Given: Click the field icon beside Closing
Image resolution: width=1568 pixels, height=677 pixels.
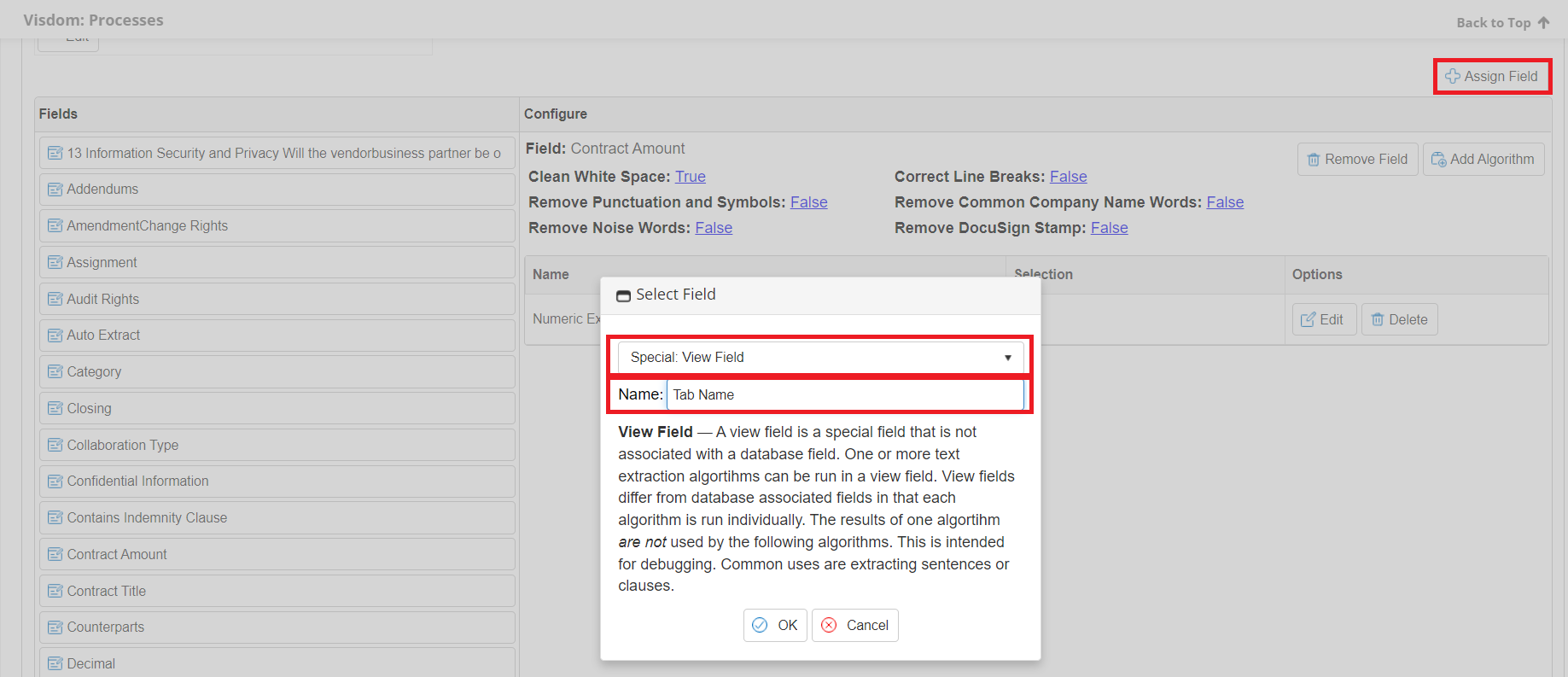Looking at the screenshot, I should [55, 408].
